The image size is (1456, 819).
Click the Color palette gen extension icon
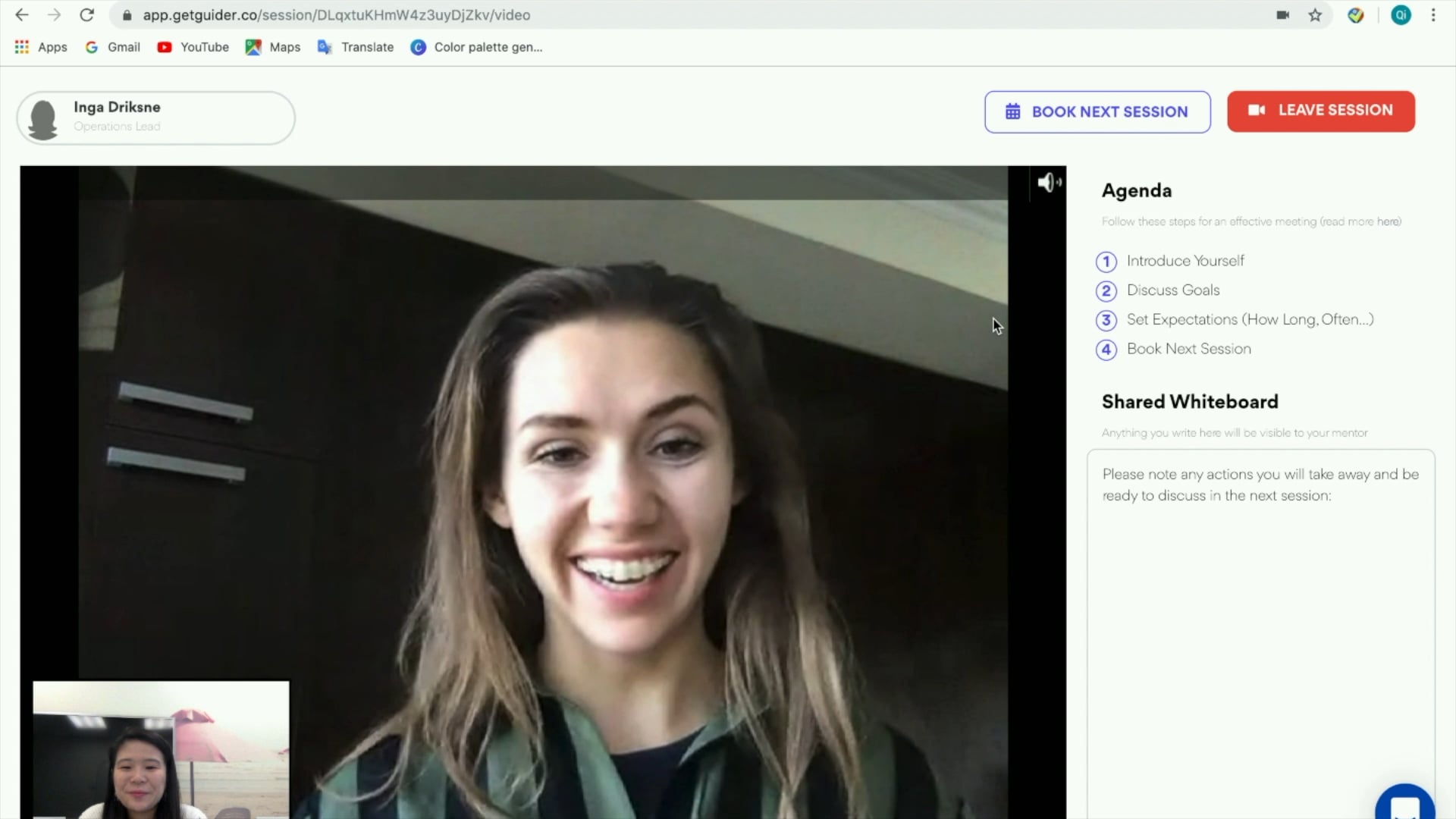click(x=419, y=46)
